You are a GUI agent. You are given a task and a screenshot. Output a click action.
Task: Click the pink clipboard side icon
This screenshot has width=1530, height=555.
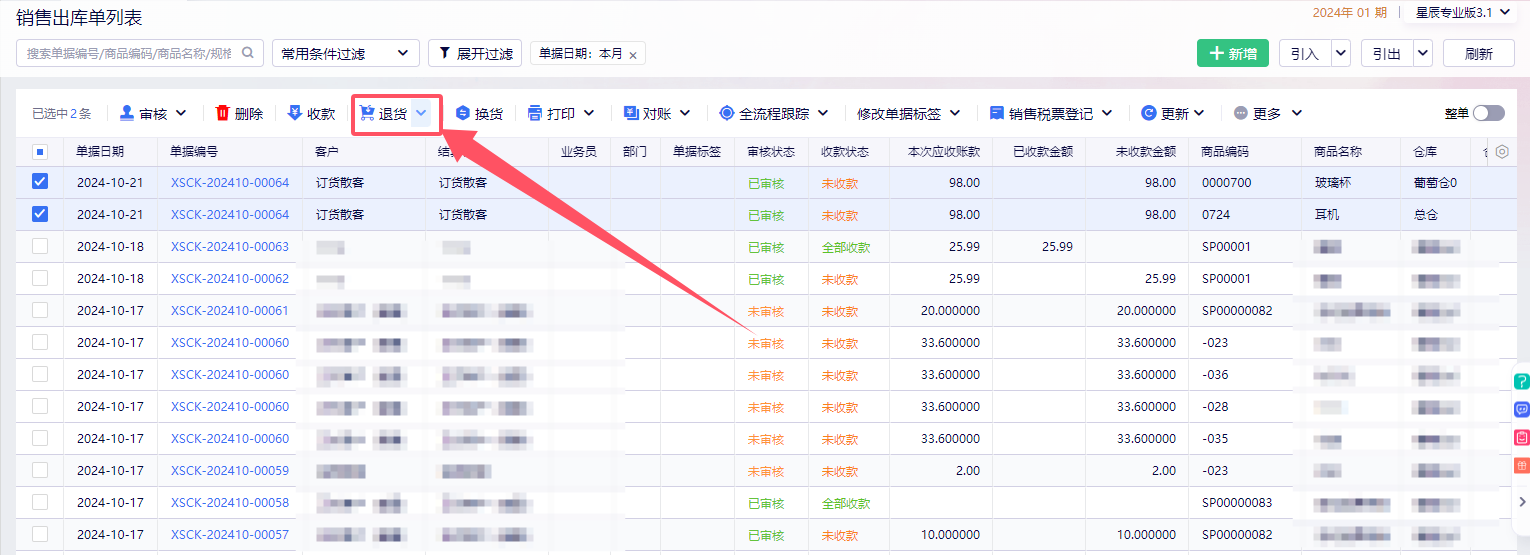(x=1522, y=437)
